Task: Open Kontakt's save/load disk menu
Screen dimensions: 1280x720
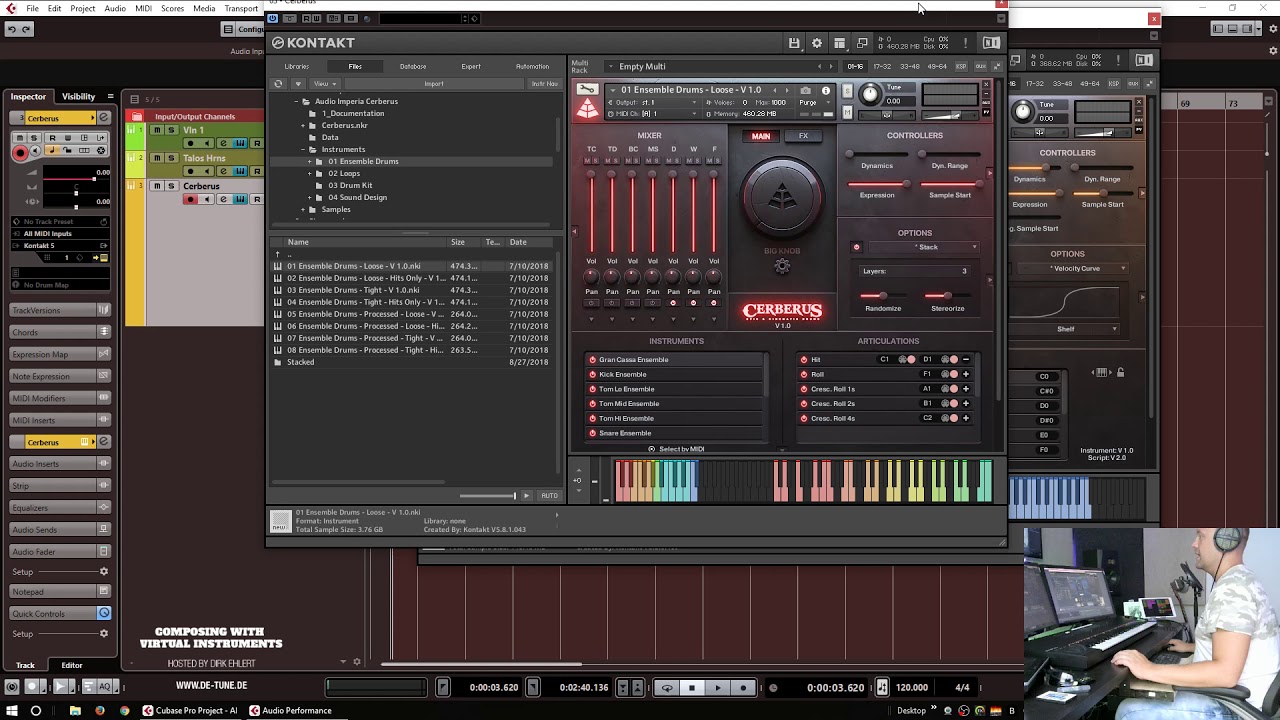Action: [x=794, y=43]
